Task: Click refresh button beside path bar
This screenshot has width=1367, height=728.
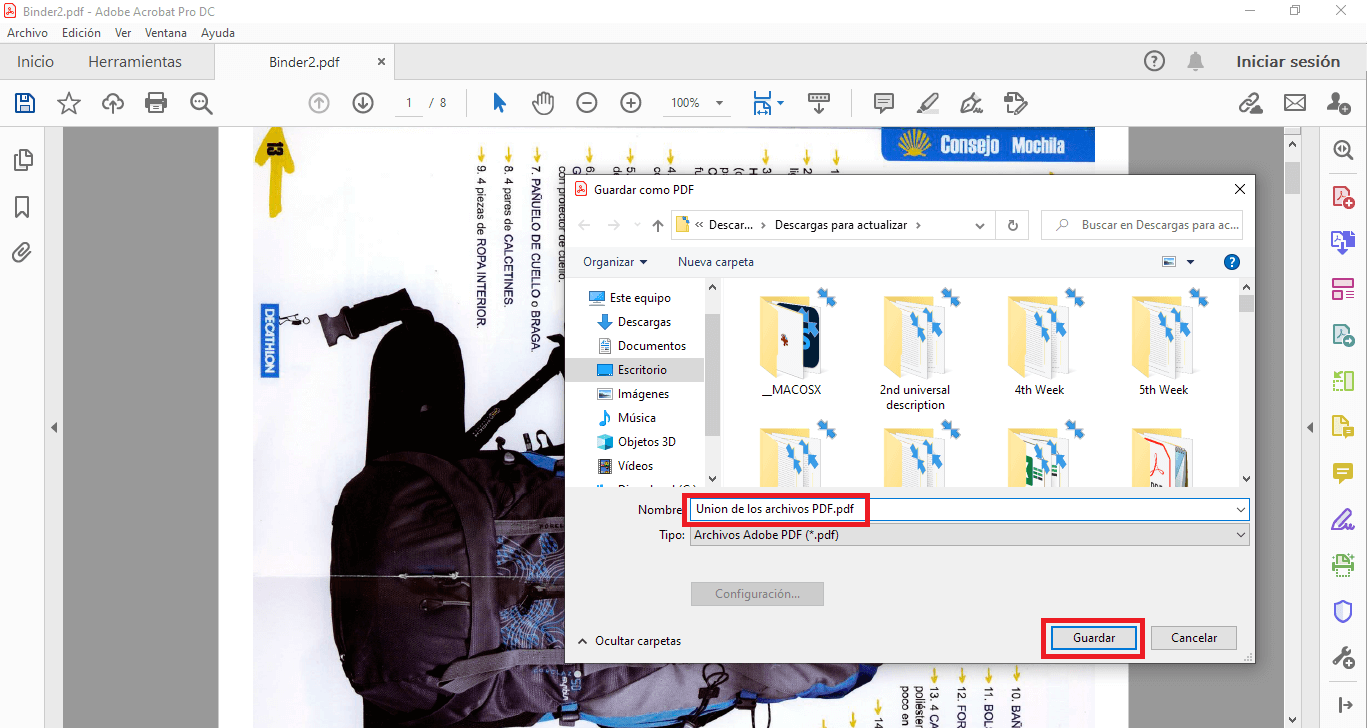Action: [x=1013, y=225]
